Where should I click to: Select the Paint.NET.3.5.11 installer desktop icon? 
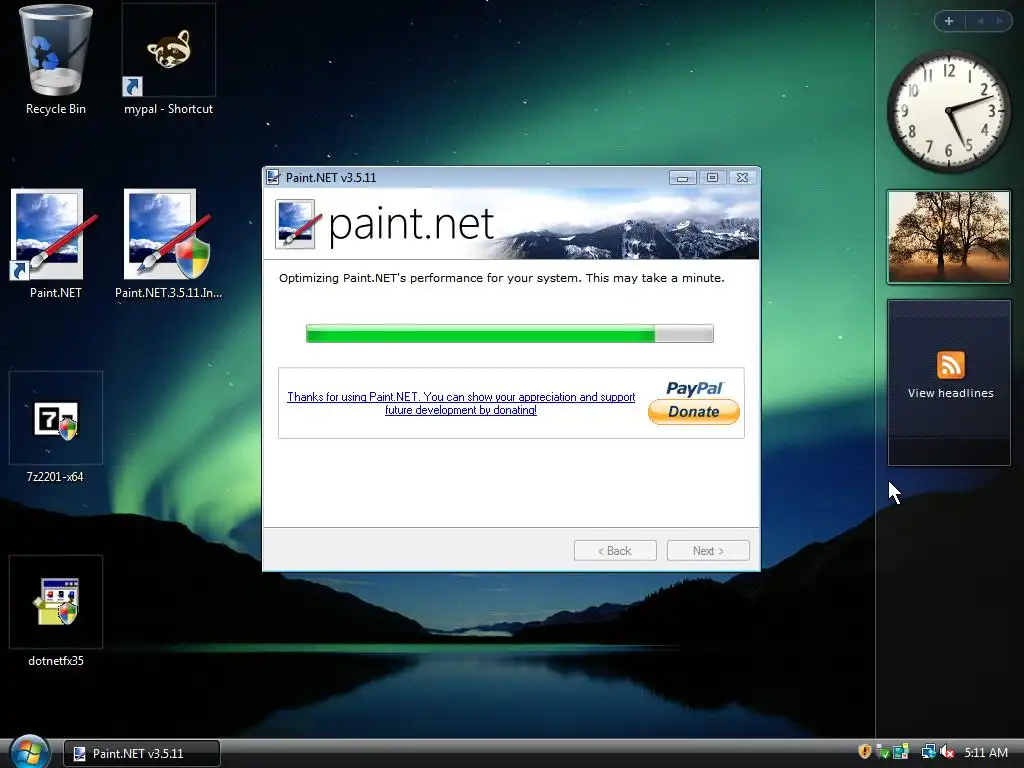click(168, 234)
